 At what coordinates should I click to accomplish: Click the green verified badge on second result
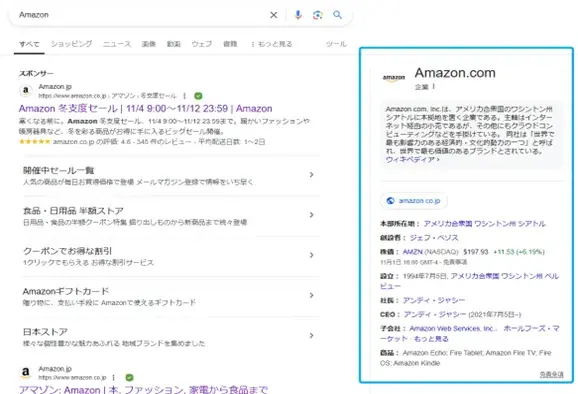pyautogui.click(x=129, y=377)
